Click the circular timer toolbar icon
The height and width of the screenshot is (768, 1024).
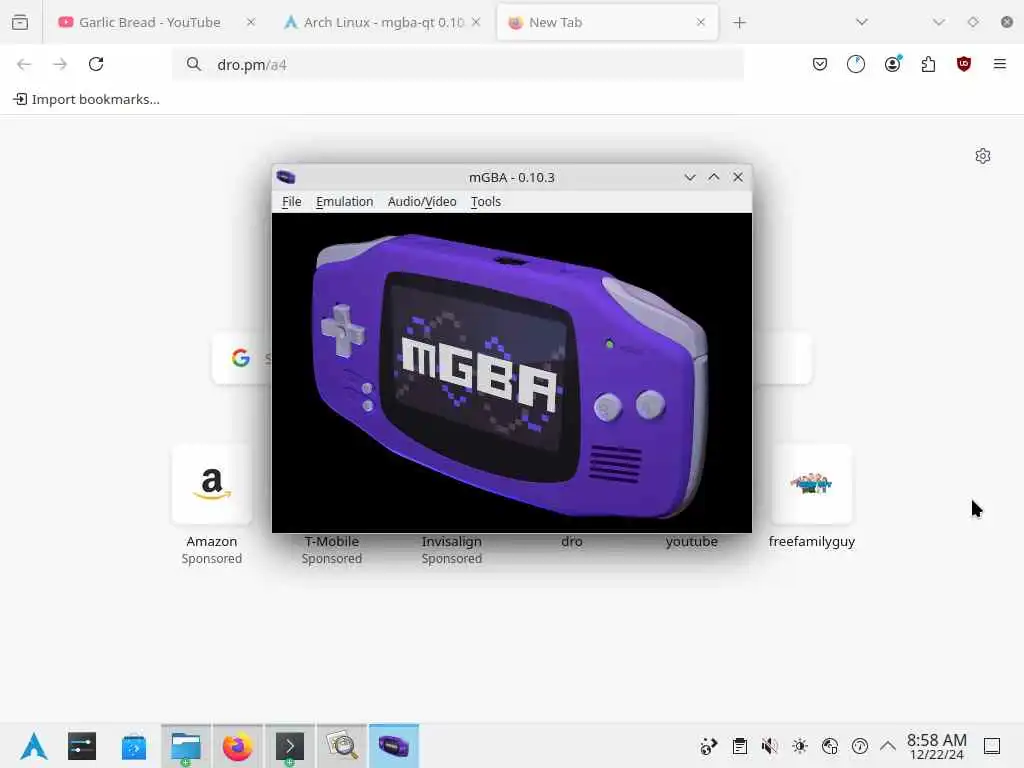856,64
